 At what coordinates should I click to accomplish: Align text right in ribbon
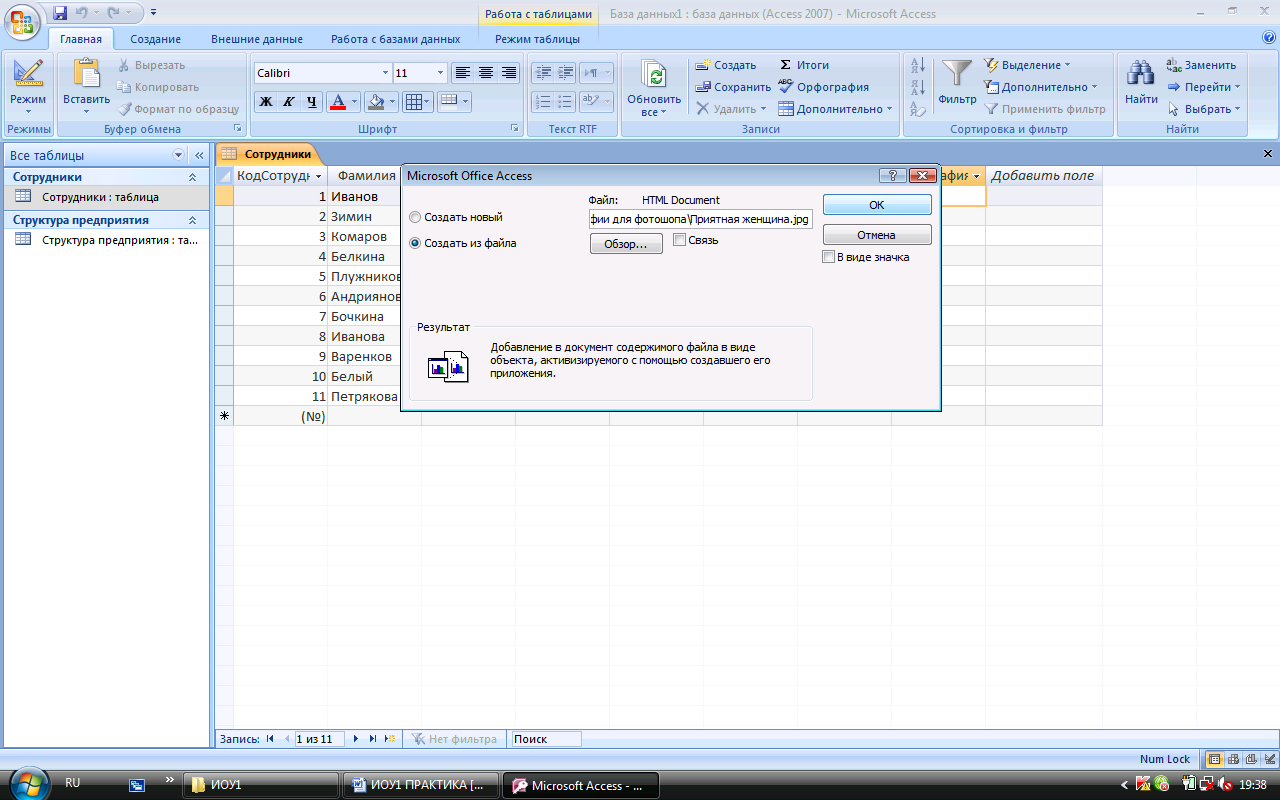coord(508,73)
